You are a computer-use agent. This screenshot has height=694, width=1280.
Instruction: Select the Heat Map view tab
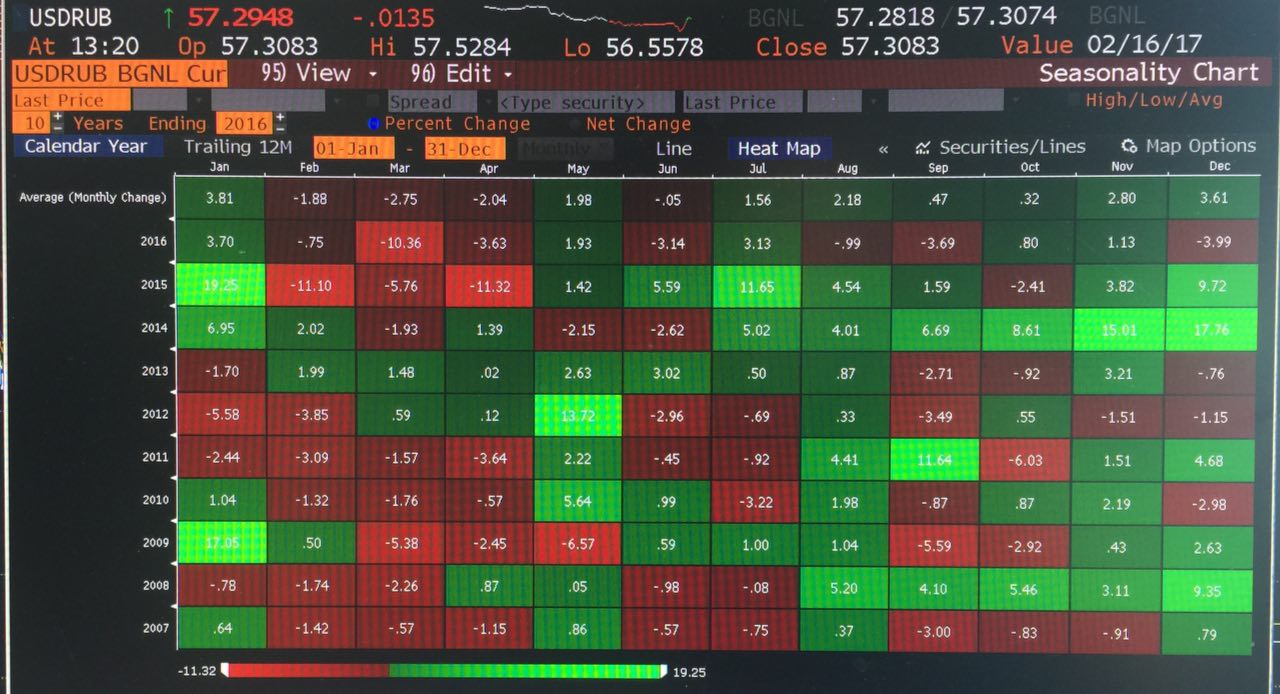779,148
